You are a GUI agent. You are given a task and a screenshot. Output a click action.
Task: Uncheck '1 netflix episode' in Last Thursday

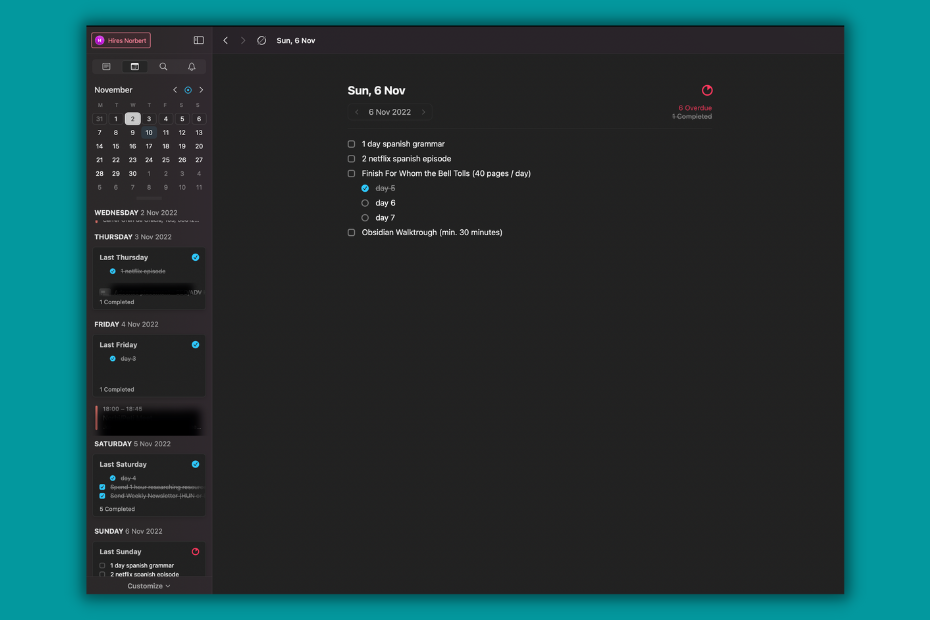pyautogui.click(x=113, y=271)
